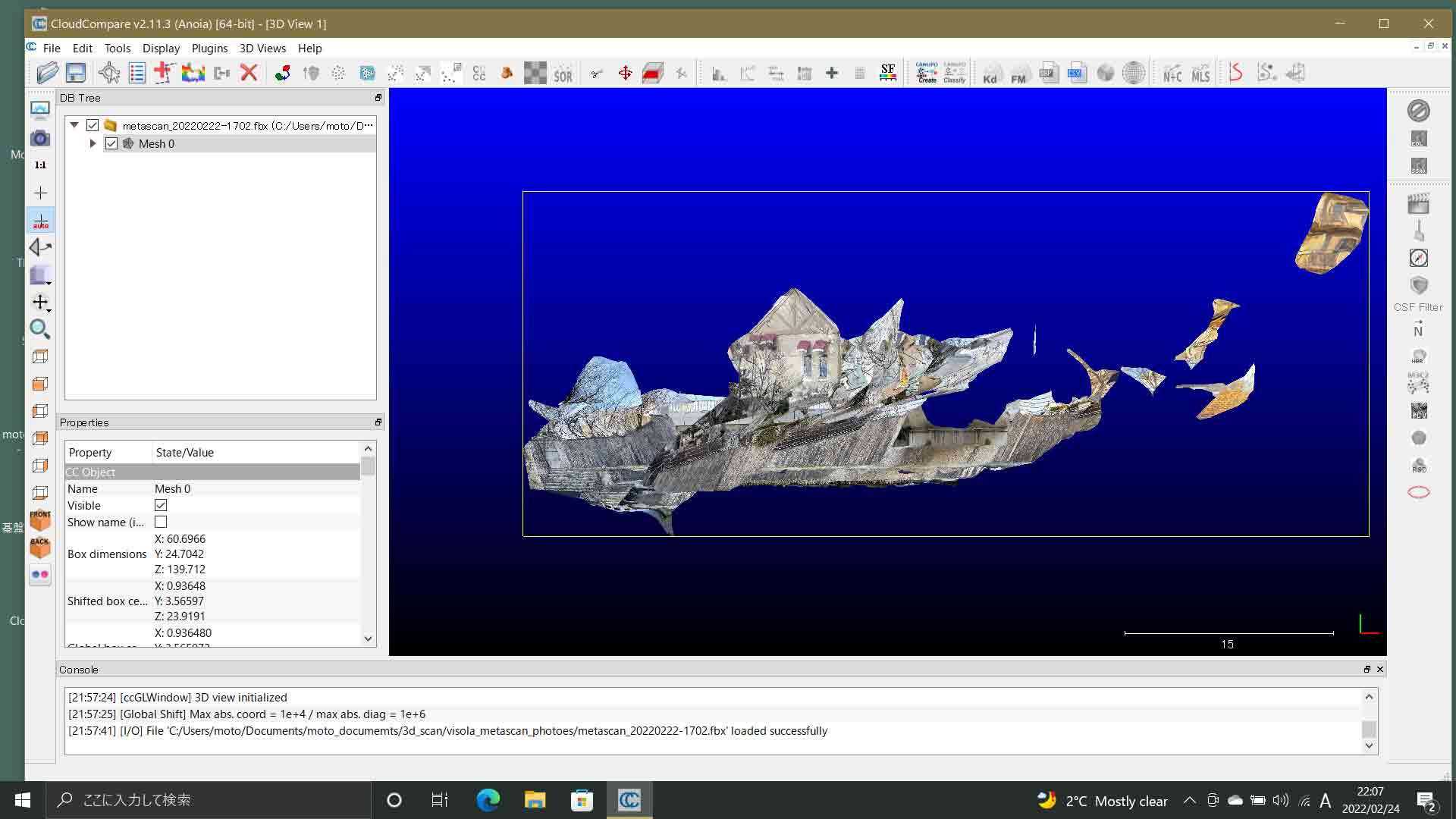Collapse the metascan_20220222-1702.fbx node
This screenshot has height=819, width=1456.
[x=74, y=124]
